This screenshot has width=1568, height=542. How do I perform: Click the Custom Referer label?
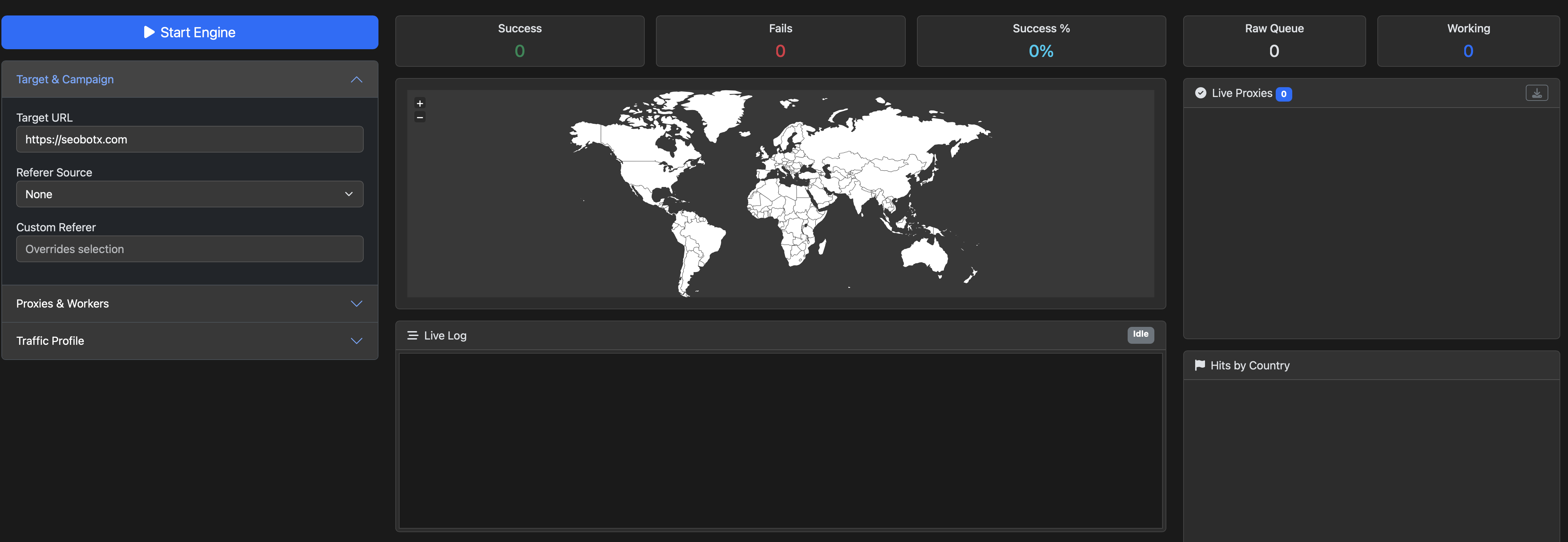(x=56, y=227)
